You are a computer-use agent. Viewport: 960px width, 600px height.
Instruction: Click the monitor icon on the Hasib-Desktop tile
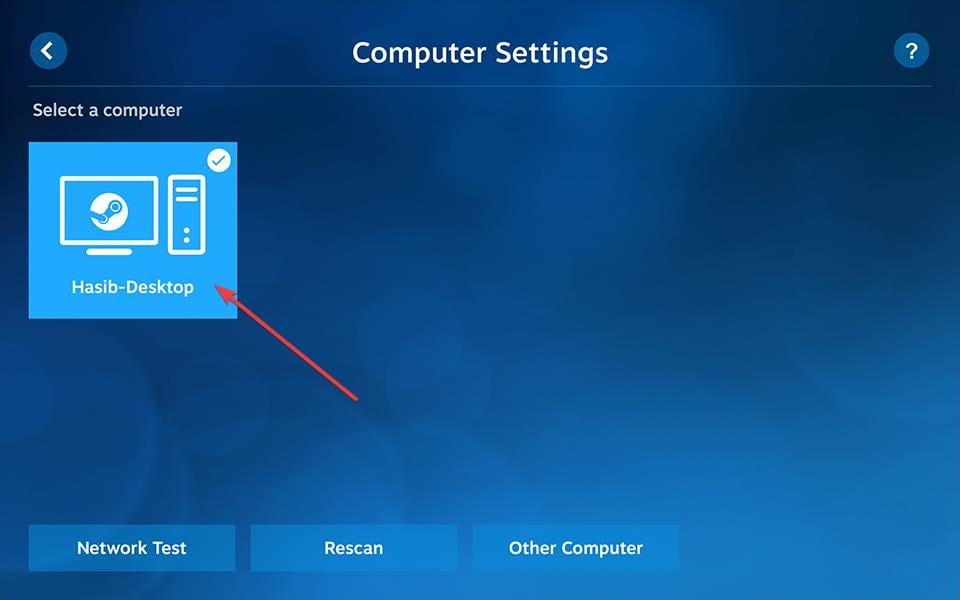(x=109, y=215)
